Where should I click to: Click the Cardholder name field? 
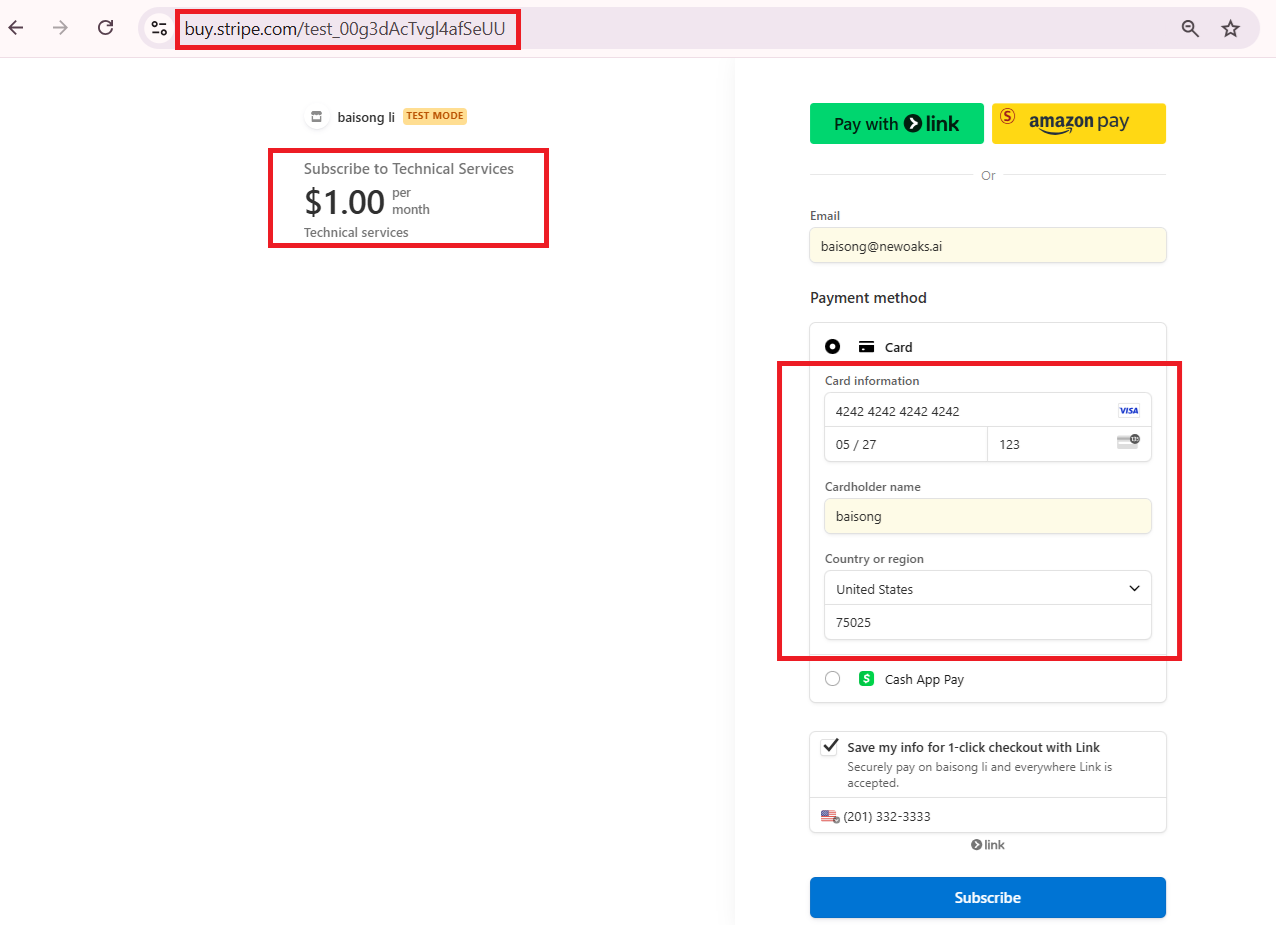(987, 517)
